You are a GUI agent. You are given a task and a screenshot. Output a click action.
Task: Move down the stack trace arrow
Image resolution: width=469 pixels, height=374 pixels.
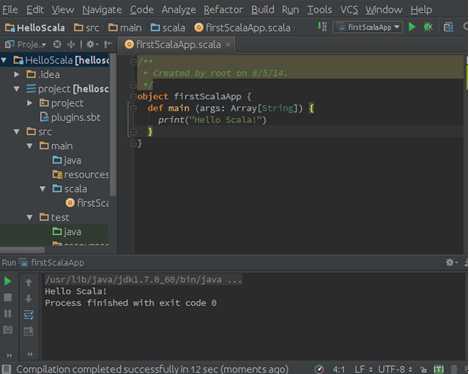point(29,298)
